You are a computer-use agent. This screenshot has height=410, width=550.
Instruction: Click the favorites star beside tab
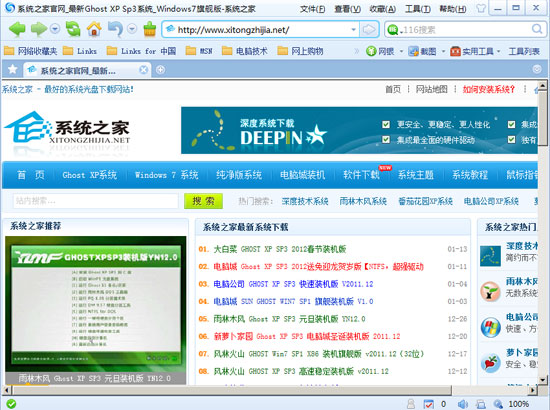point(12,69)
